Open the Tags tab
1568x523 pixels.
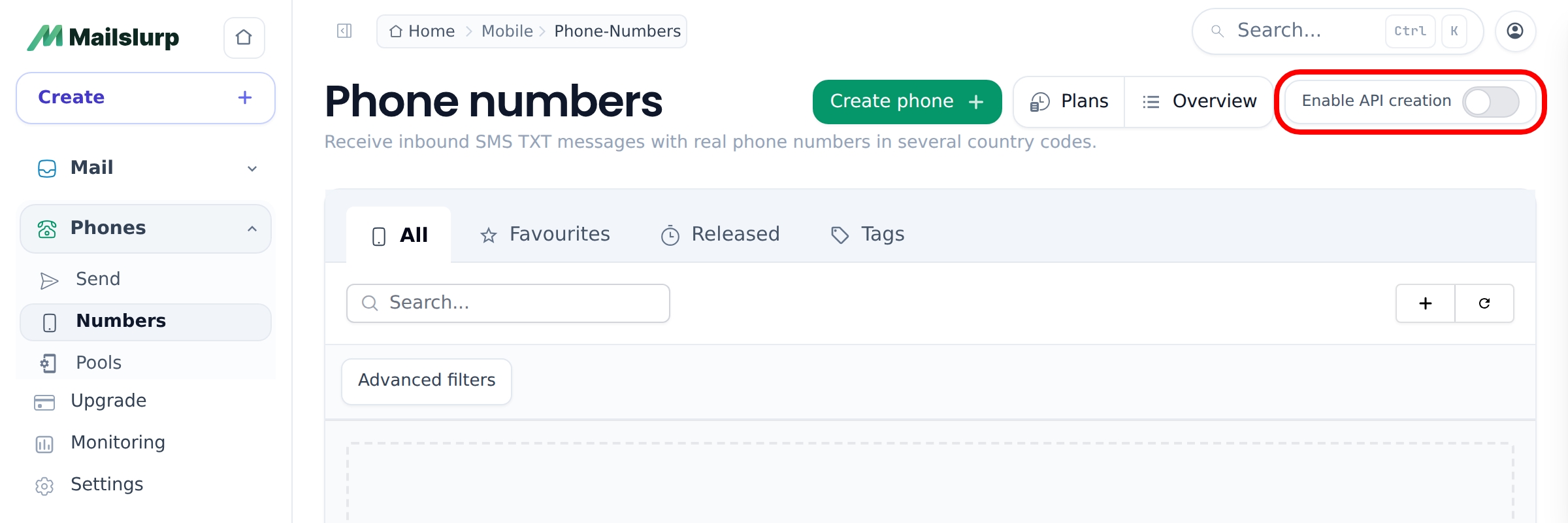point(868,235)
